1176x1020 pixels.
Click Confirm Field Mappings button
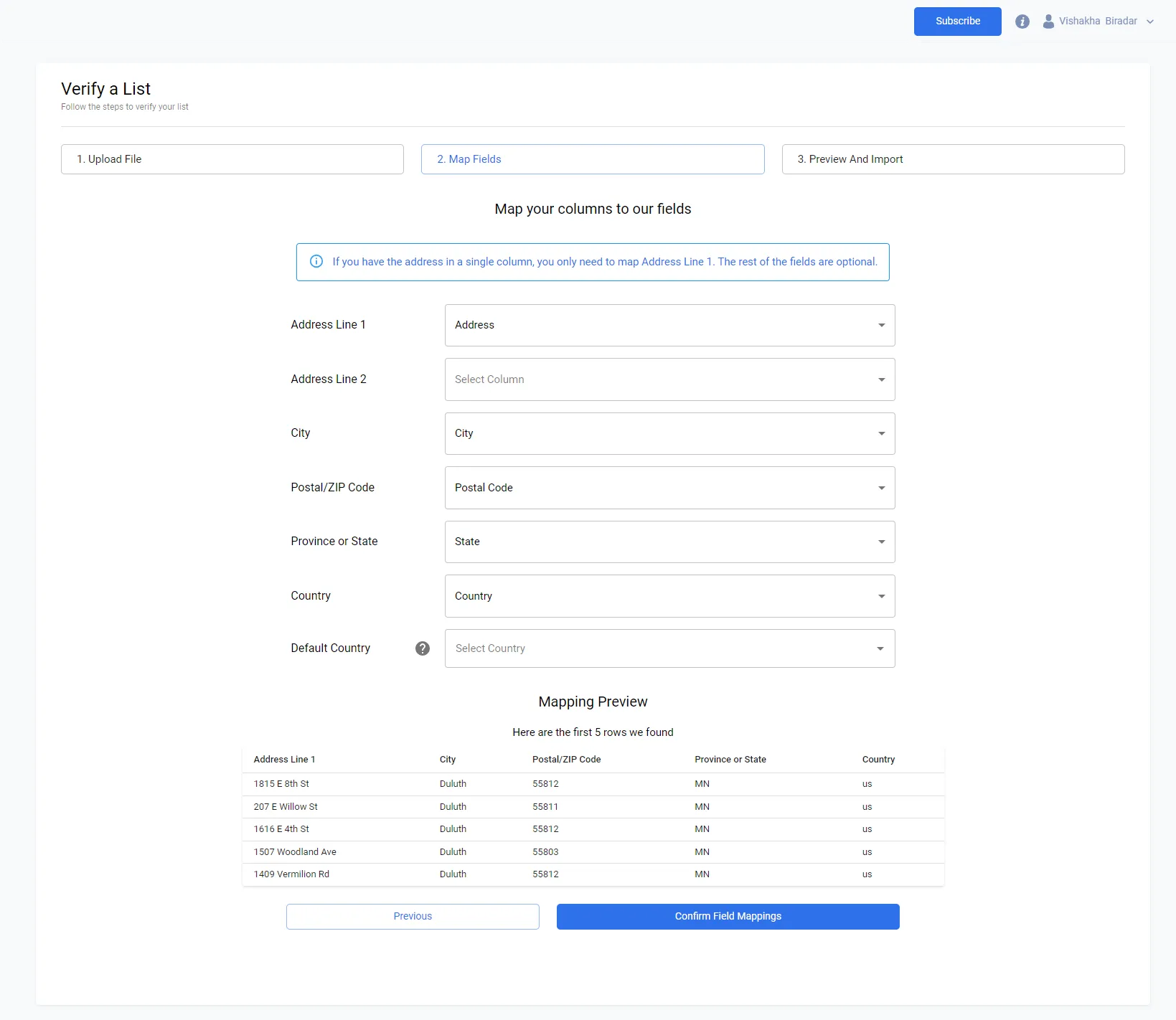click(x=728, y=917)
